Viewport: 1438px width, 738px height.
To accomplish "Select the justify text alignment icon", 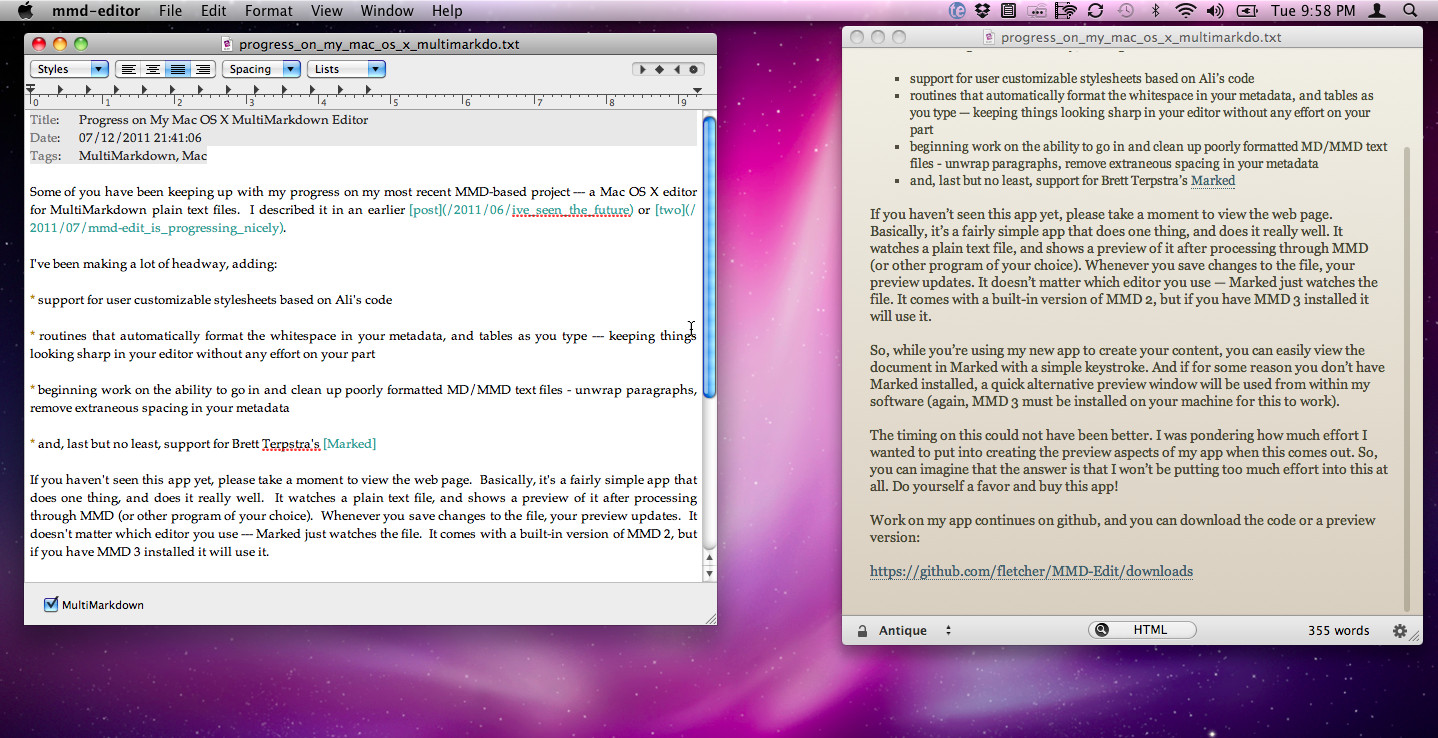I will click(x=178, y=69).
